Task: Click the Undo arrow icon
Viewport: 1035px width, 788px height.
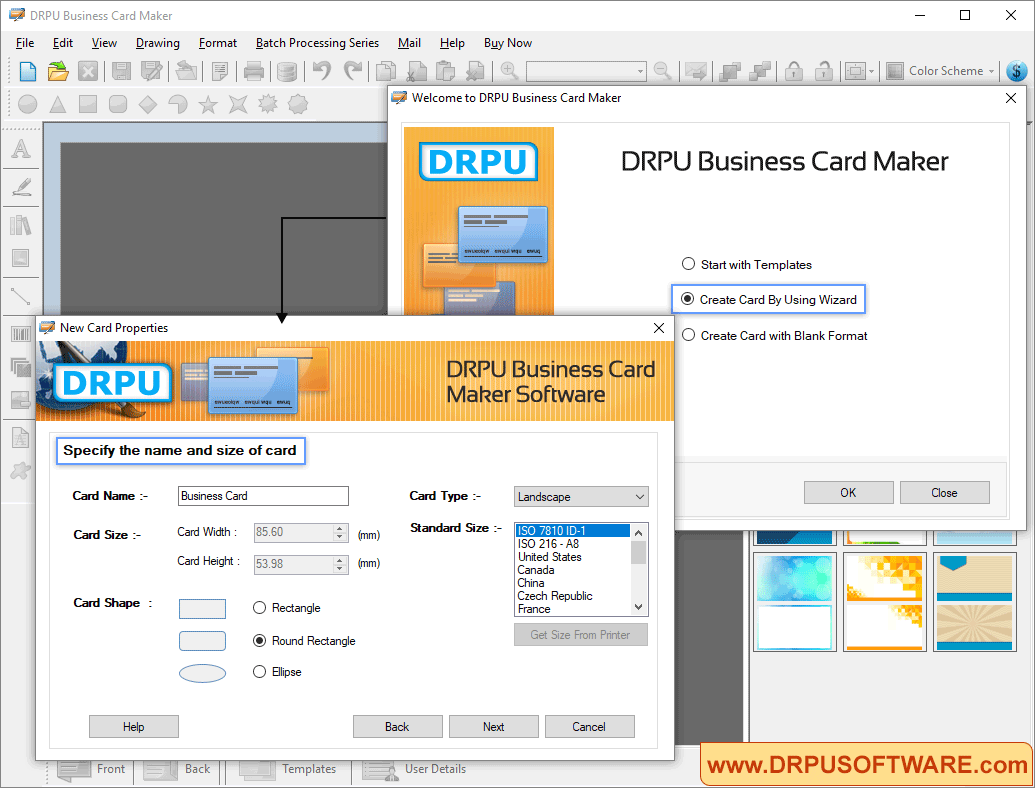Action: (x=321, y=70)
